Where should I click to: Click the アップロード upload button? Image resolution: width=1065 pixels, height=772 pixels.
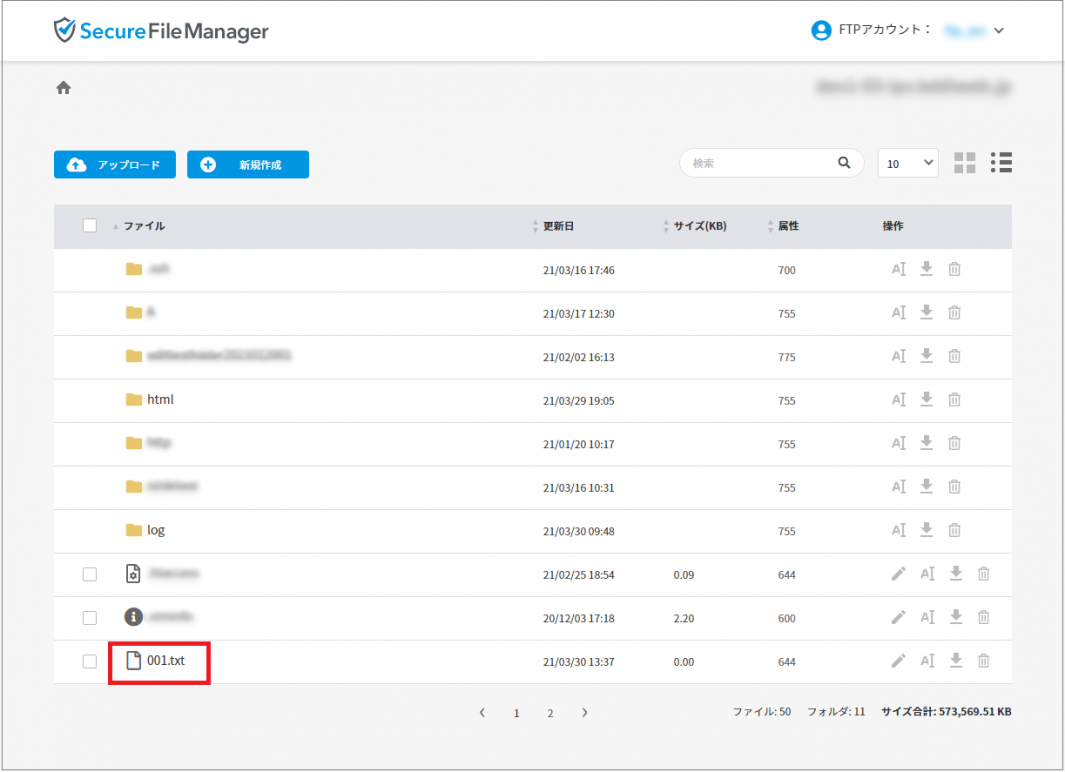[115, 165]
